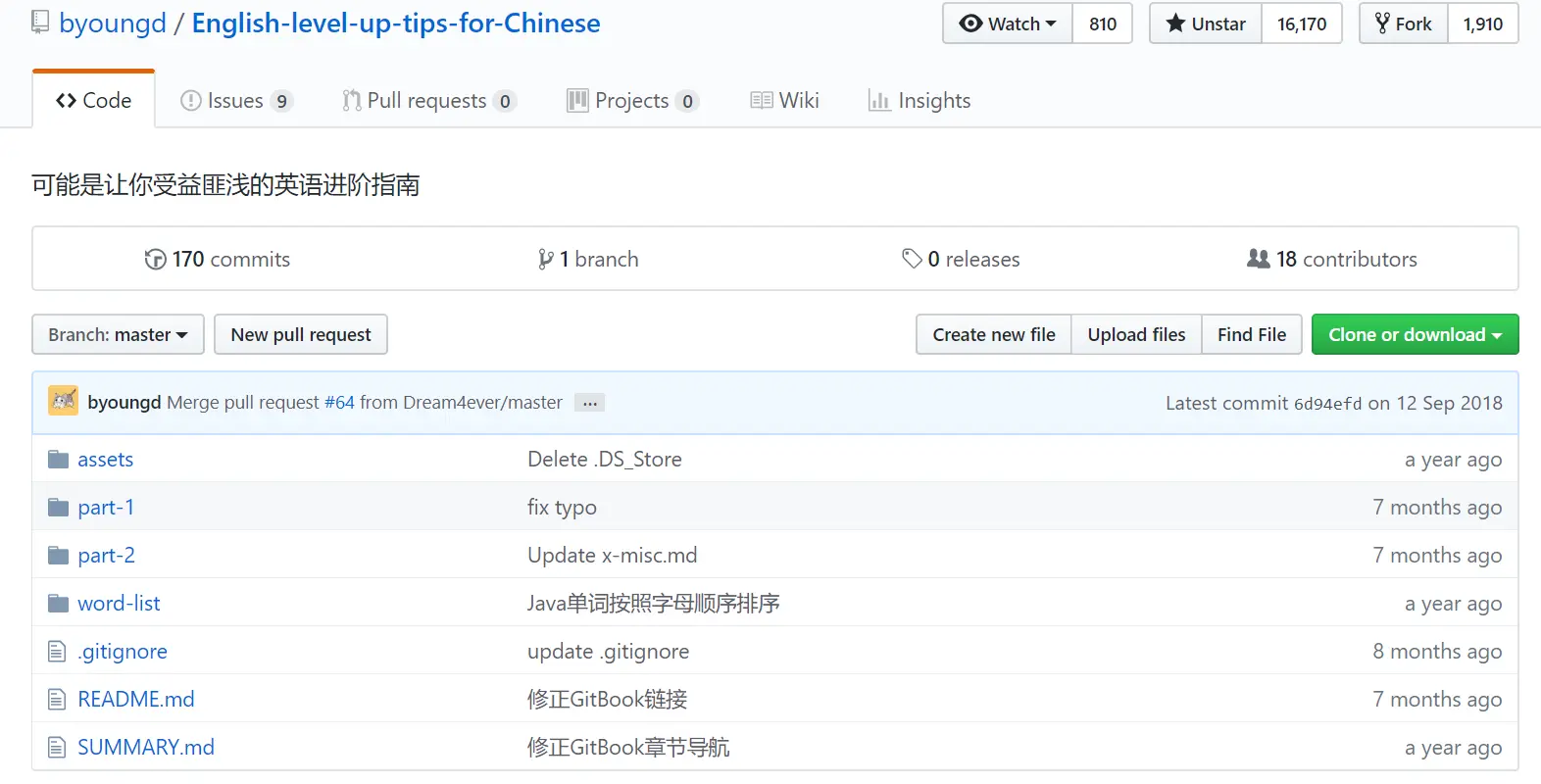Viewport: 1541px width, 784px height.
Task: Expand the Clone or download menu
Action: [x=1415, y=334]
